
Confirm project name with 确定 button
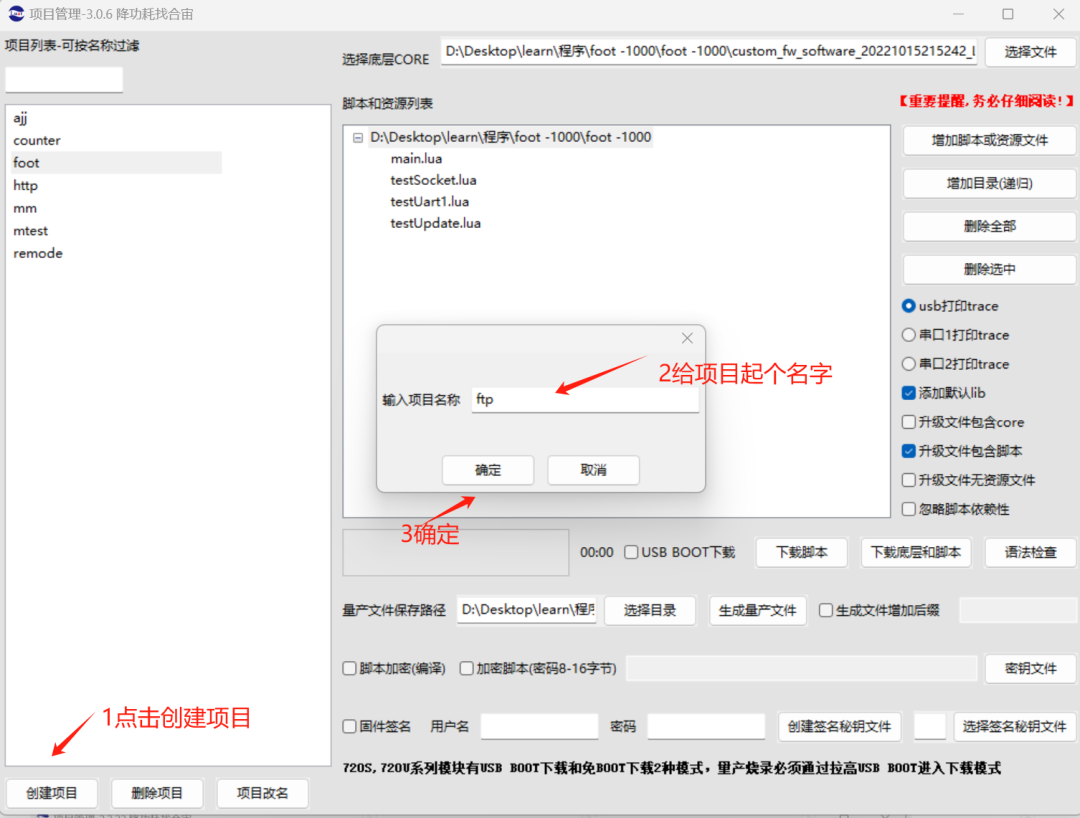point(488,470)
